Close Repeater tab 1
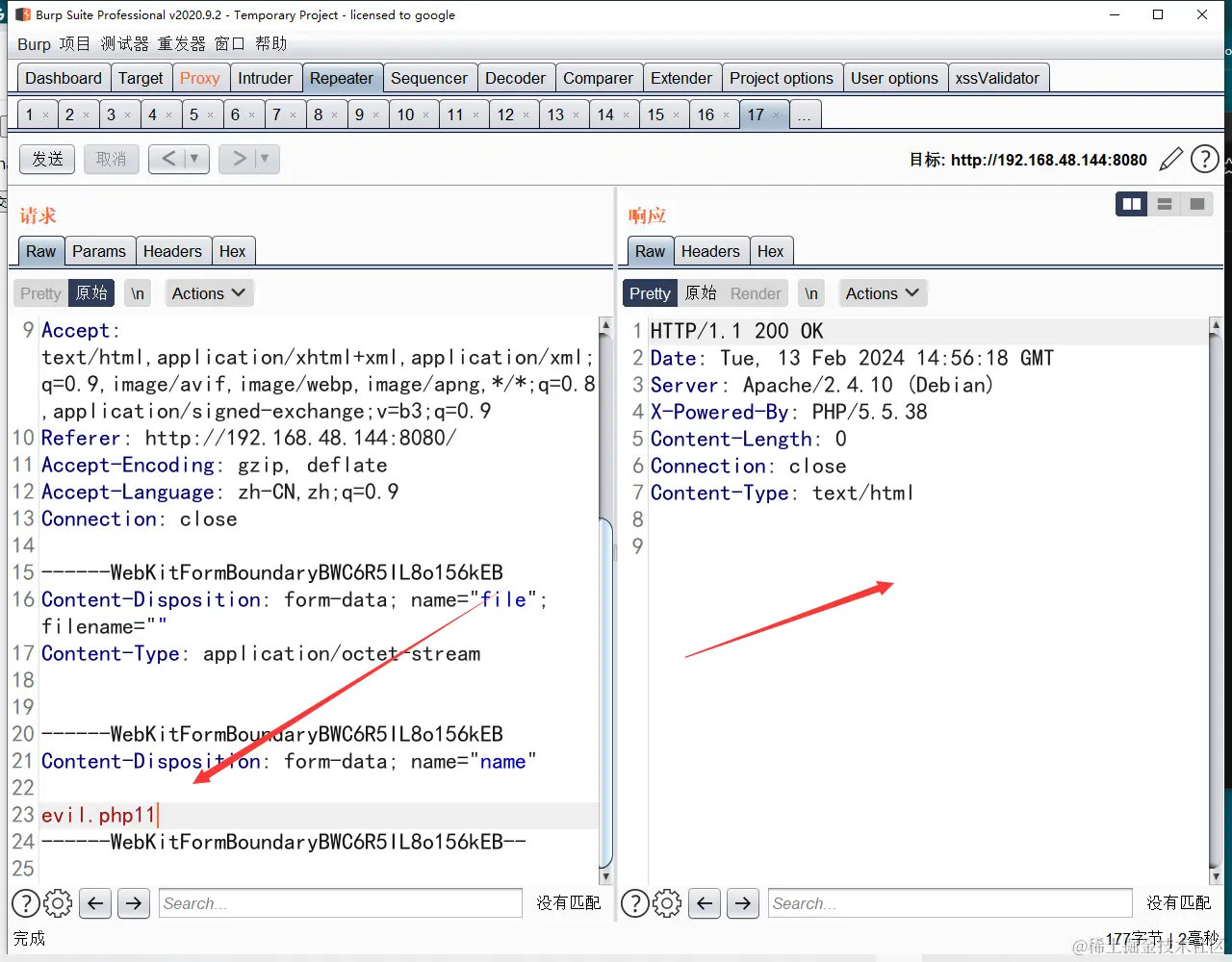1232x962 pixels. coord(45,115)
